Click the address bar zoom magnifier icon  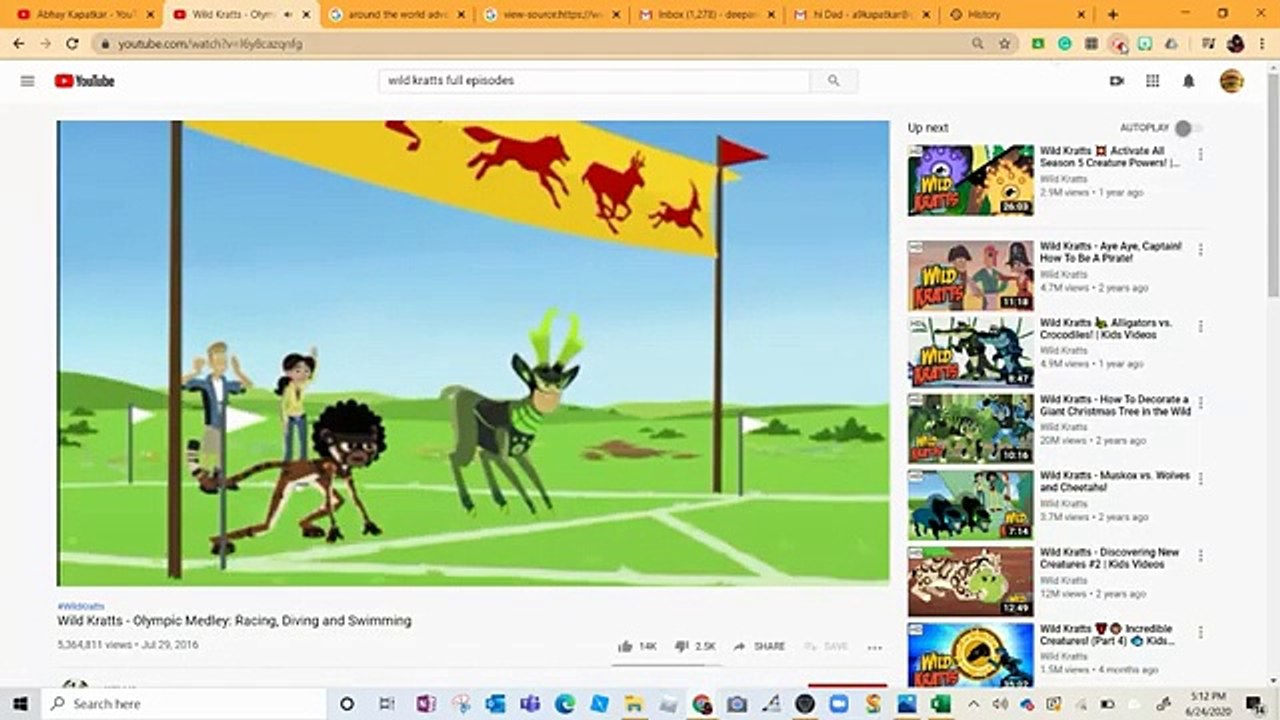tap(977, 44)
